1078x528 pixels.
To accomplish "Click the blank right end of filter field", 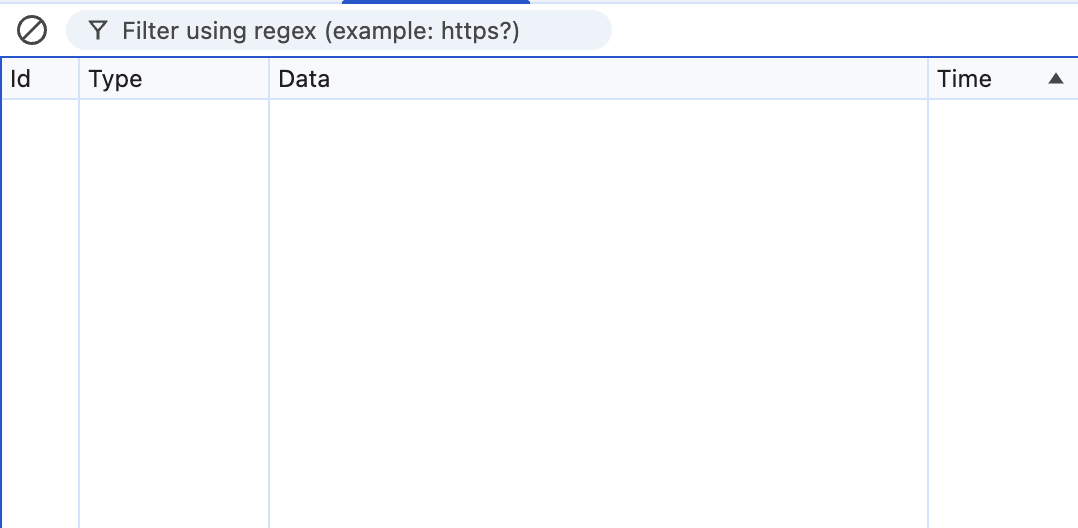I will click(564, 30).
